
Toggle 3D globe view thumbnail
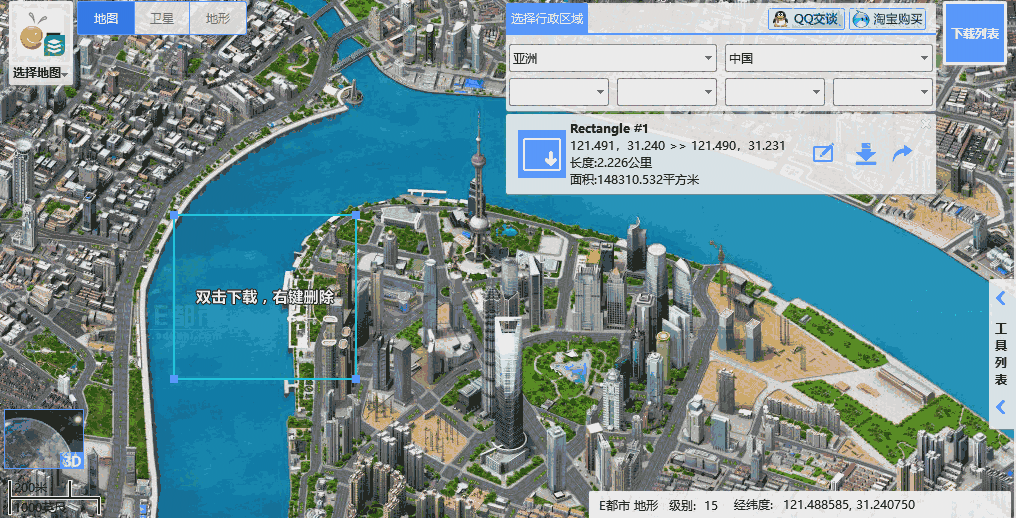(43, 439)
